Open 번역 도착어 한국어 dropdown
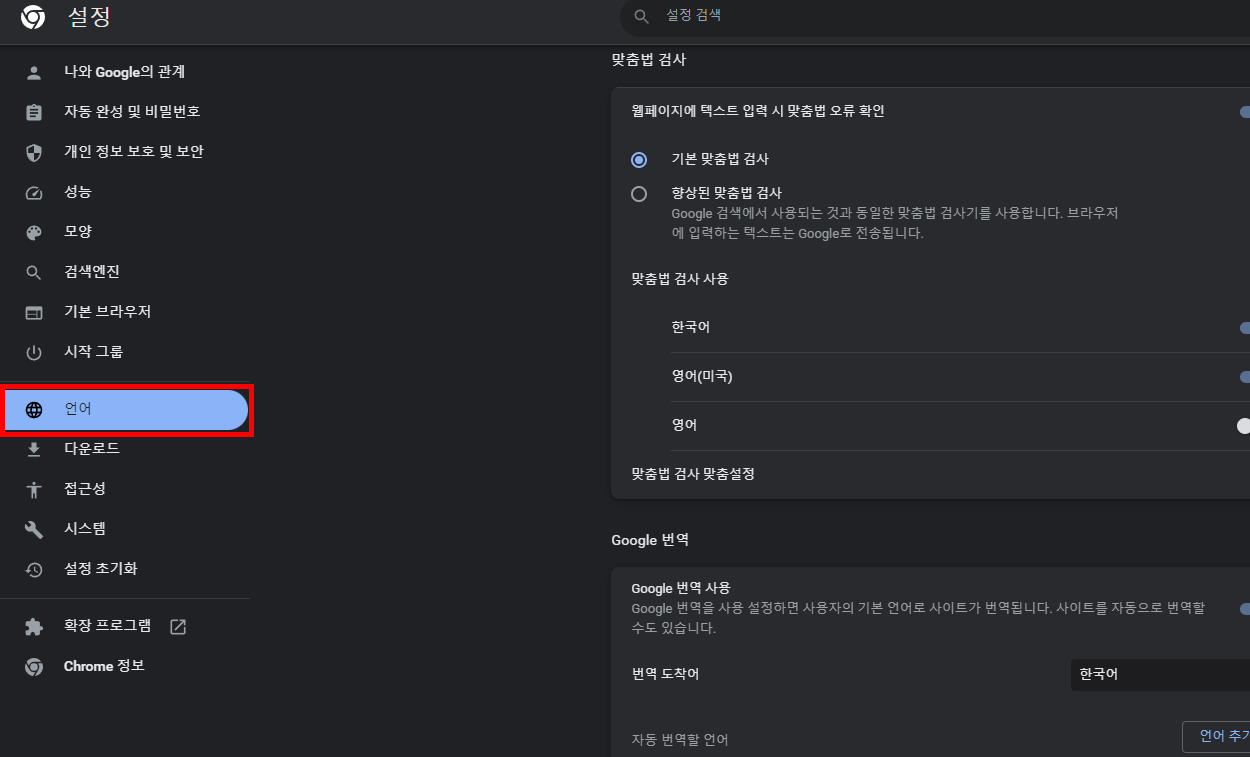Image resolution: width=1250 pixels, height=757 pixels. click(1160, 675)
